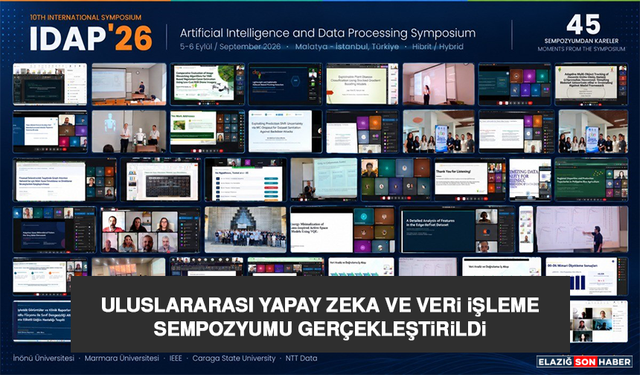The height and width of the screenshot is (375, 640).
Task: Click the large '45' number
Action: (583, 25)
